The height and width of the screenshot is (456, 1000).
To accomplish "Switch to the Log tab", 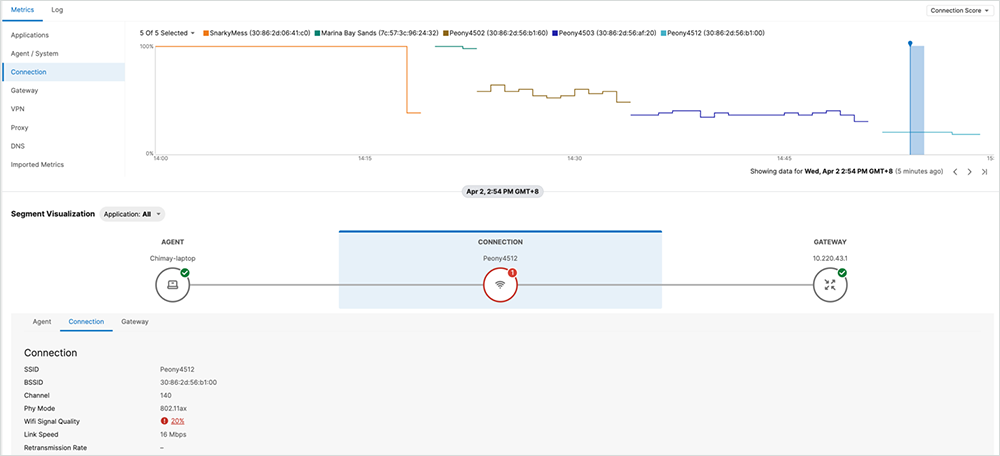I will coord(57,9).
